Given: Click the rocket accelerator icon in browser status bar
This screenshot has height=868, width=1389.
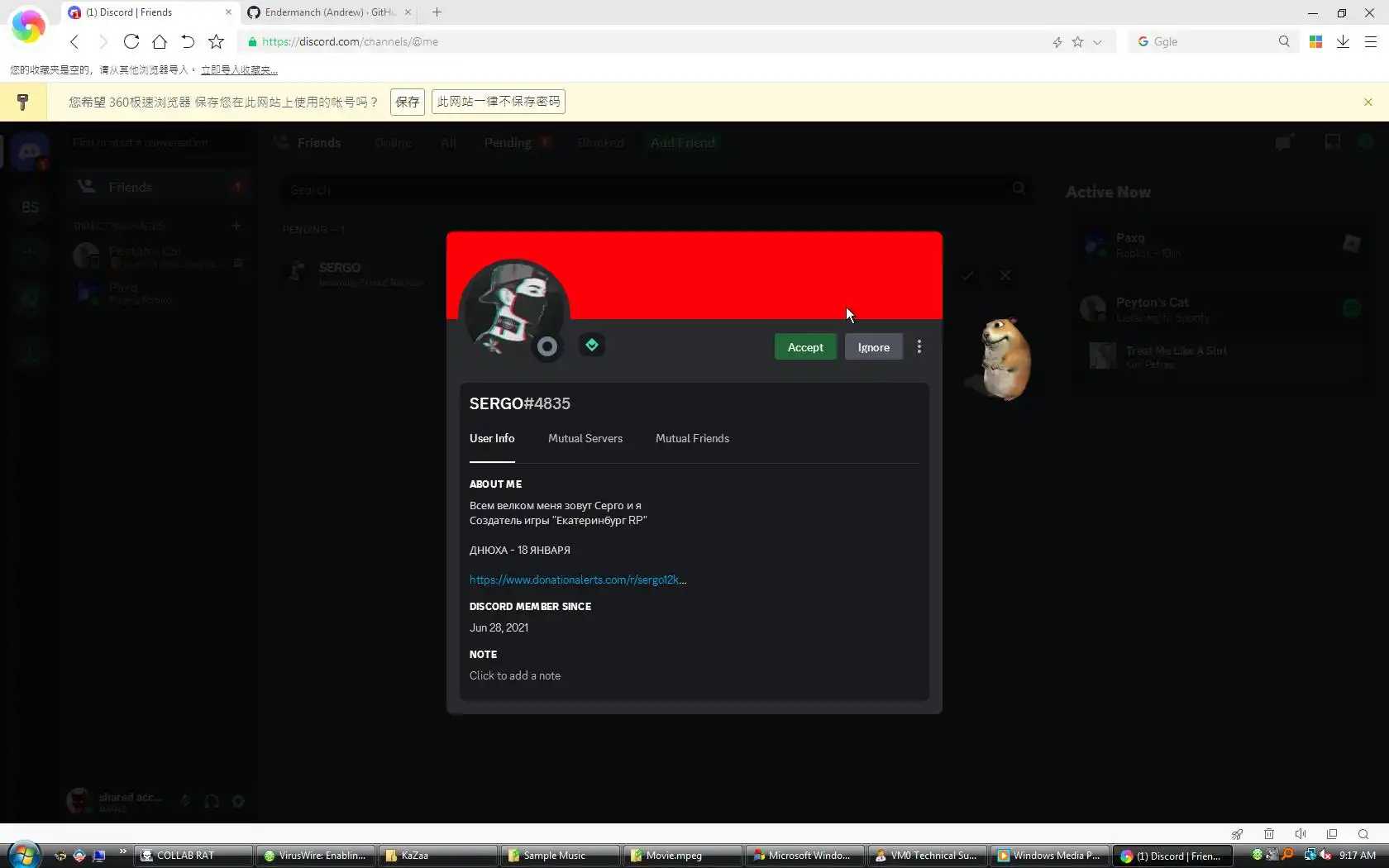Looking at the screenshot, I should pyautogui.click(x=1237, y=834).
